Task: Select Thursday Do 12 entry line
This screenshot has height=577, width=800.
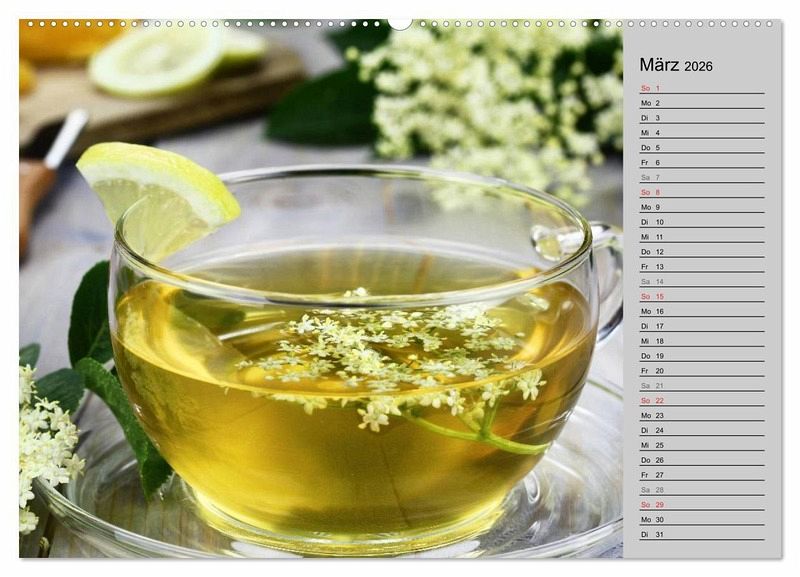Action: pyautogui.click(x=702, y=252)
